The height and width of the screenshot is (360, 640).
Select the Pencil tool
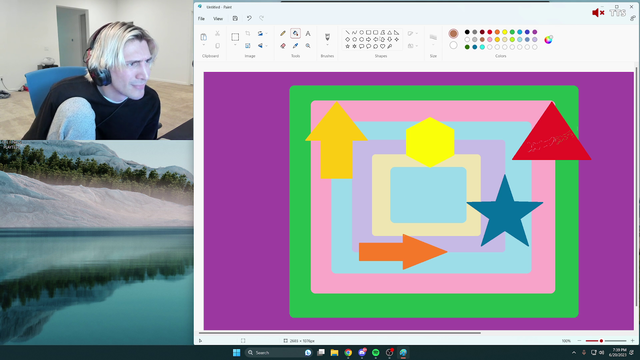click(x=283, y=33)
